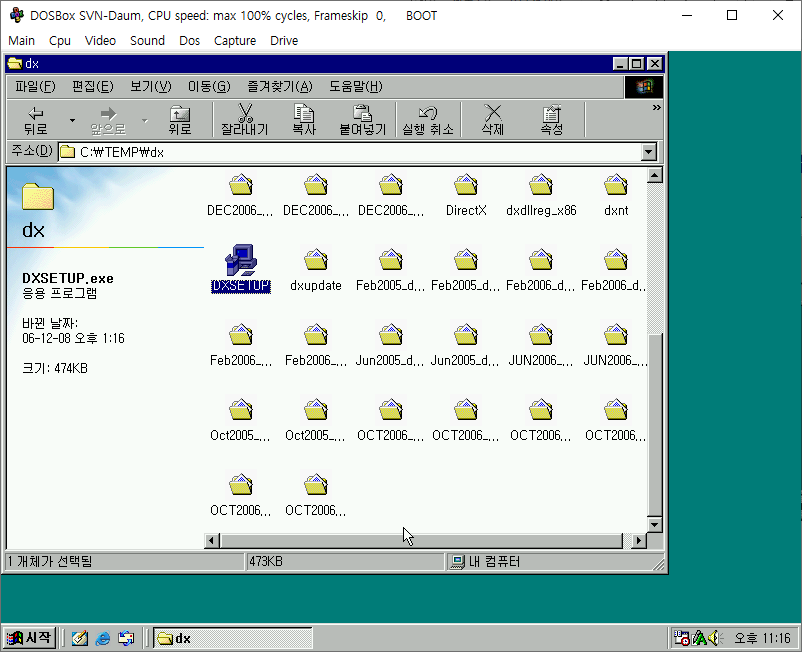Select the dxdllreg_x86 folder
The height and width of the screenshot is (652, 802).
pyautogui.click(x=541, y=194)
